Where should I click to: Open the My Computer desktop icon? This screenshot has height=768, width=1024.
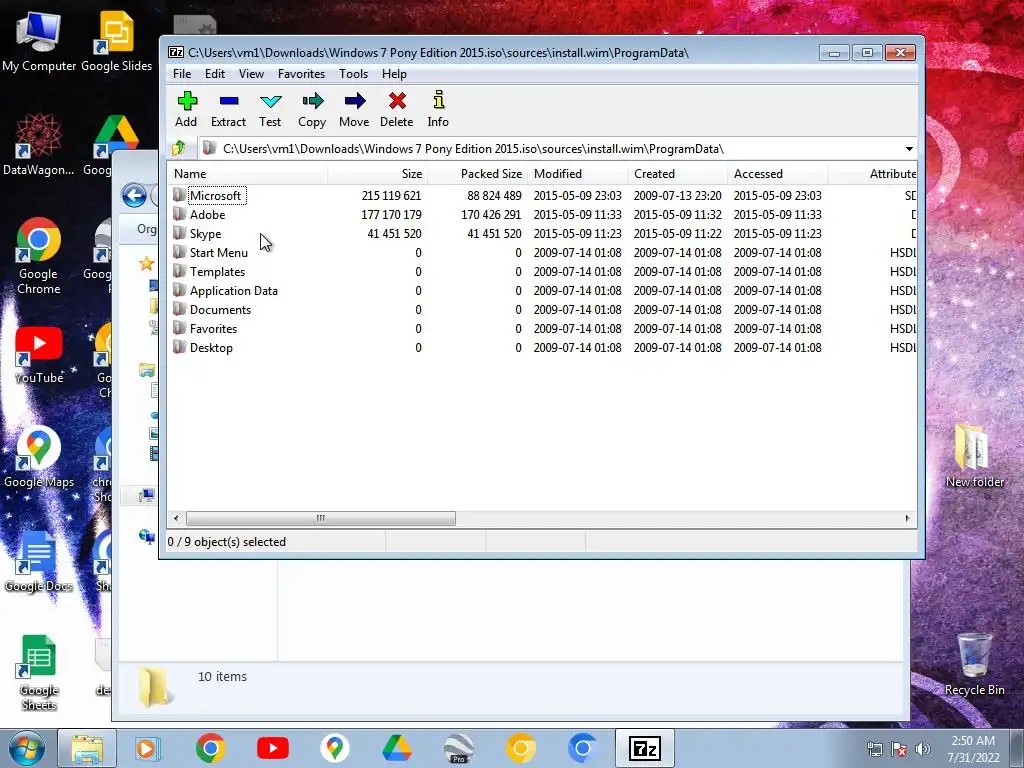pos(39,42)
